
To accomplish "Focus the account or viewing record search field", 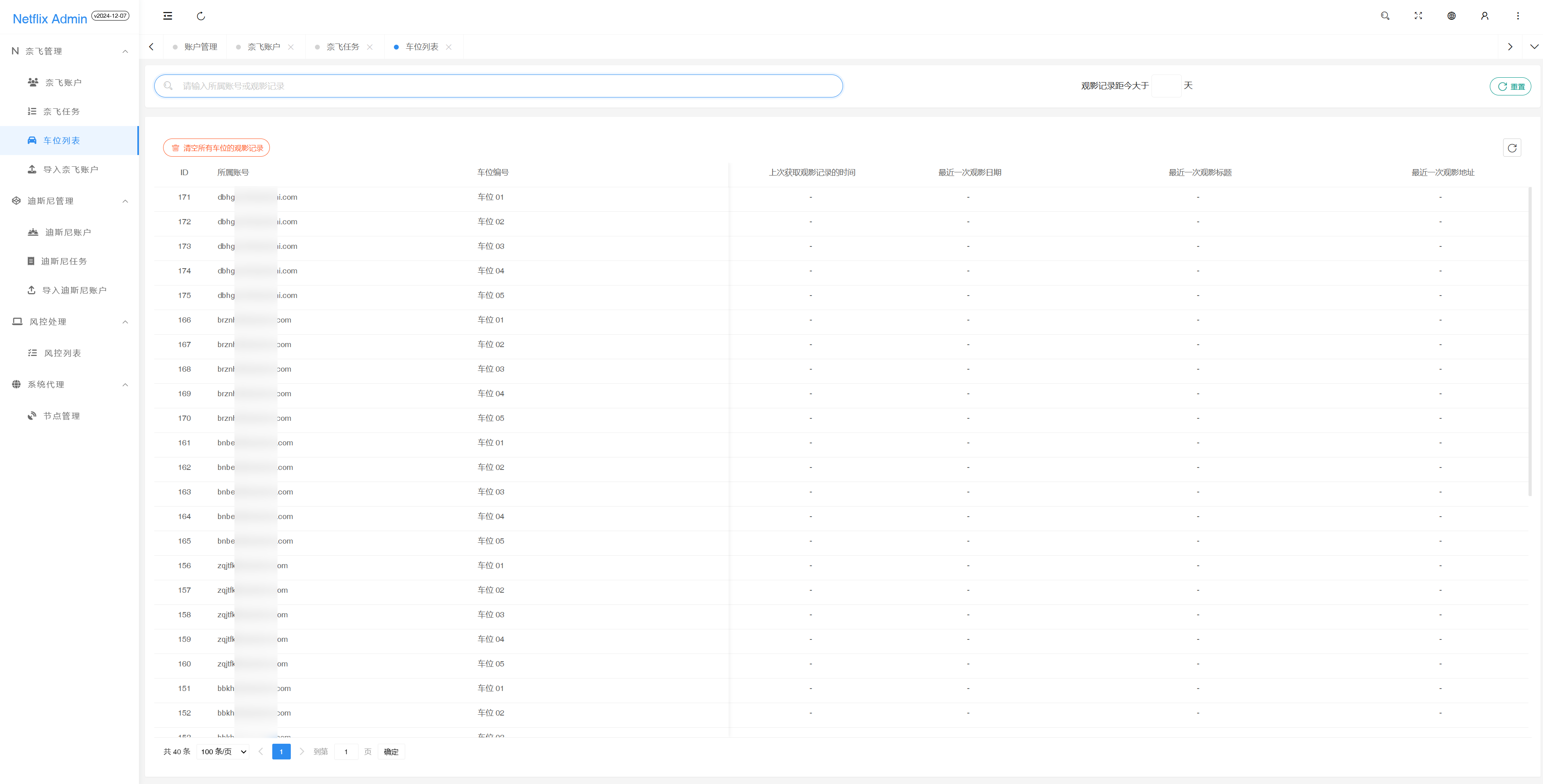I will 498,86.
